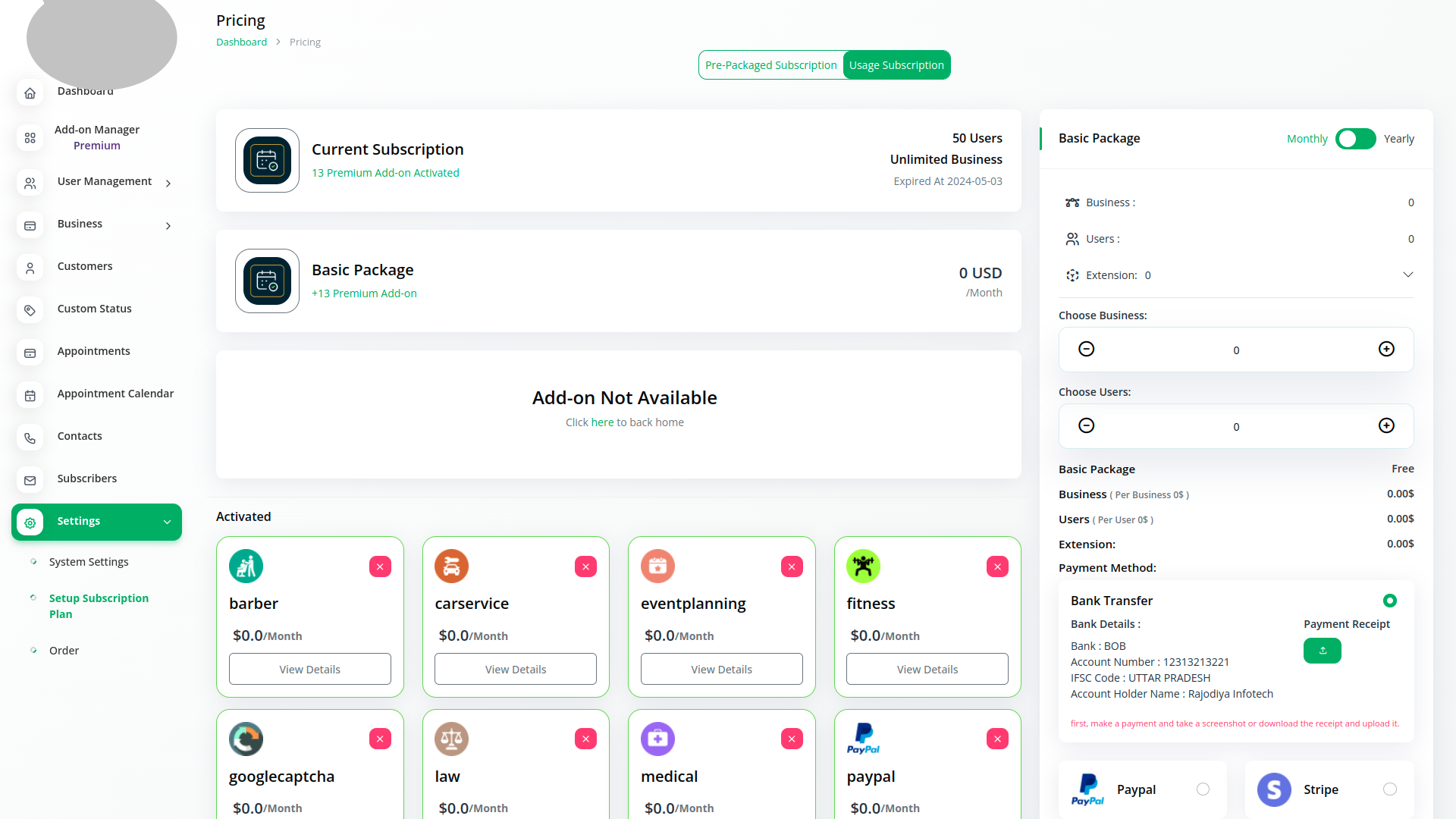Click the carservice add-on icon

point(452,566)
